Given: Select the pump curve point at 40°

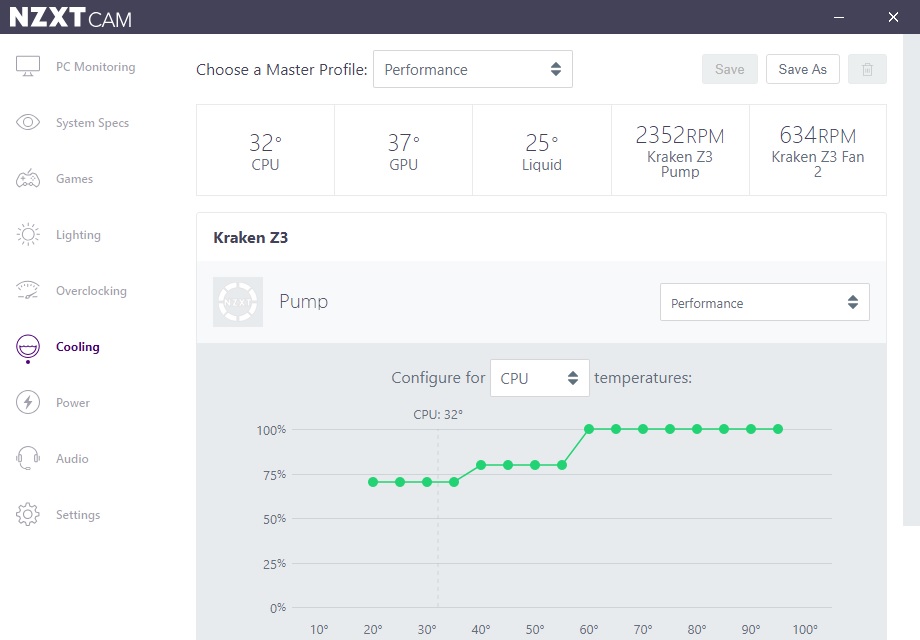Looking at the screenshot, I should (481, 465).
